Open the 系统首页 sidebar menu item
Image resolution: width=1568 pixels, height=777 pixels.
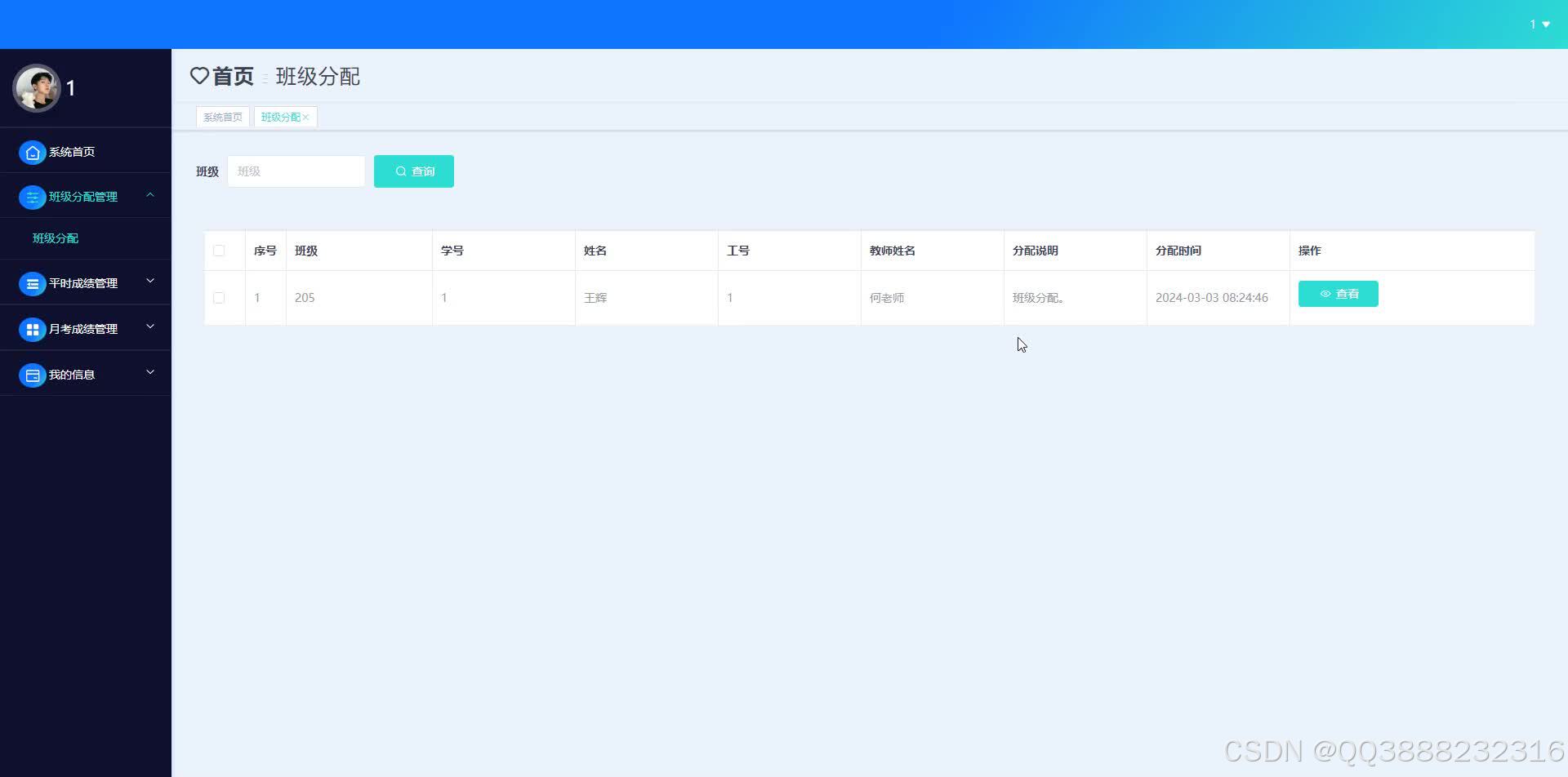click(86, 152)
